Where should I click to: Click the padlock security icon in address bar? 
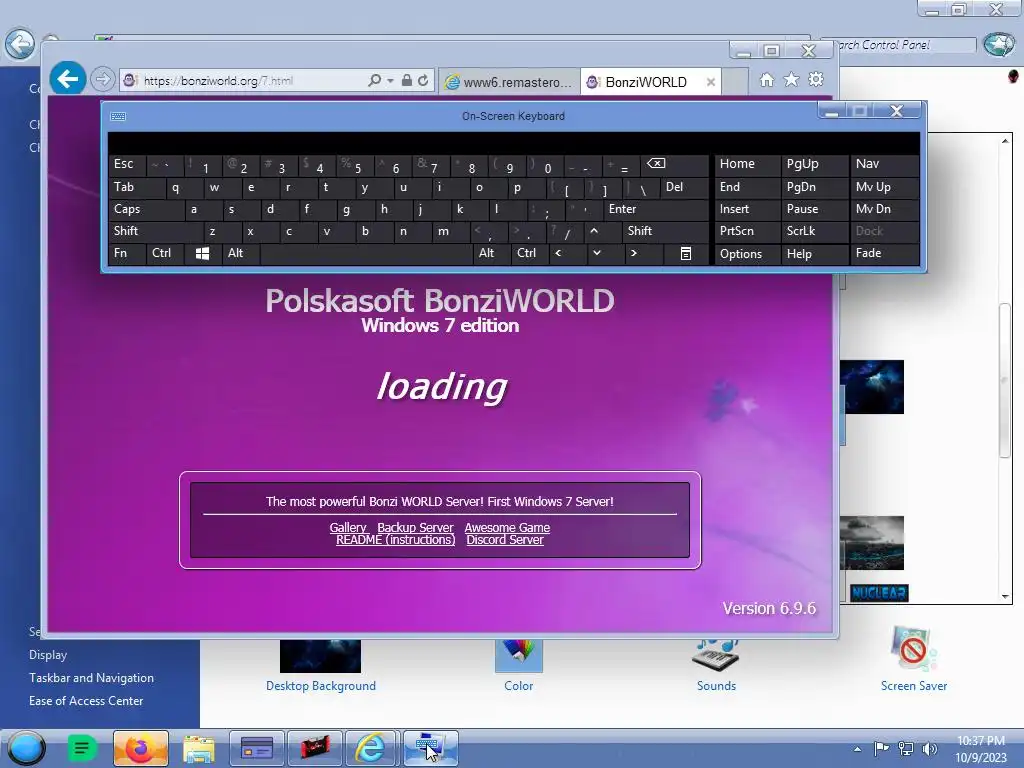pyautogui.click(x=406, y=80)
